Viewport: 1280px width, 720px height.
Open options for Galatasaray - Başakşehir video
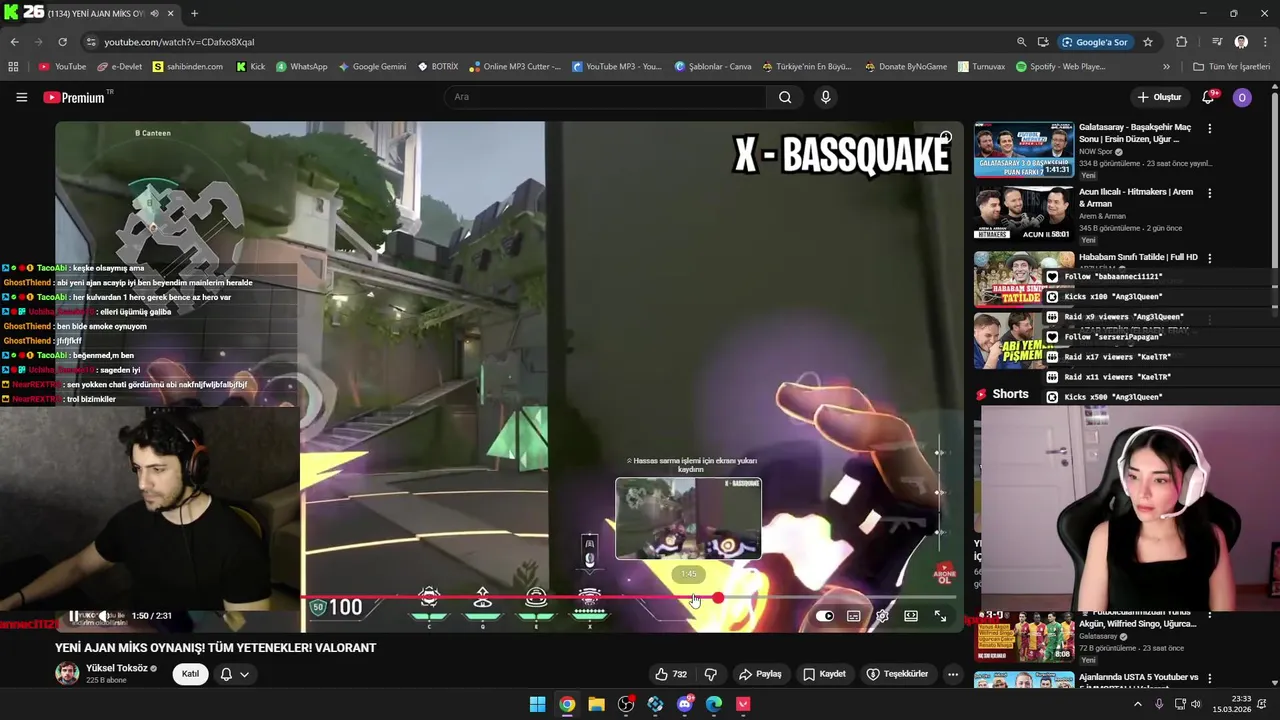click(1210, 129)
